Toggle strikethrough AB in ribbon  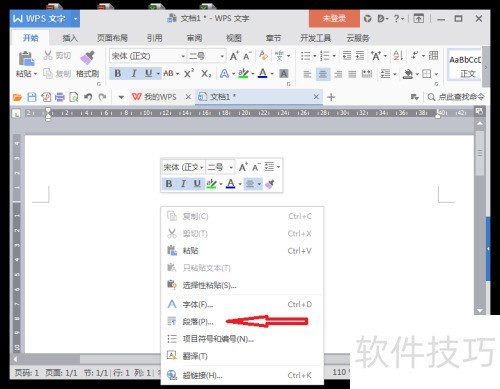pyautogui.click(x=169, y=73)
